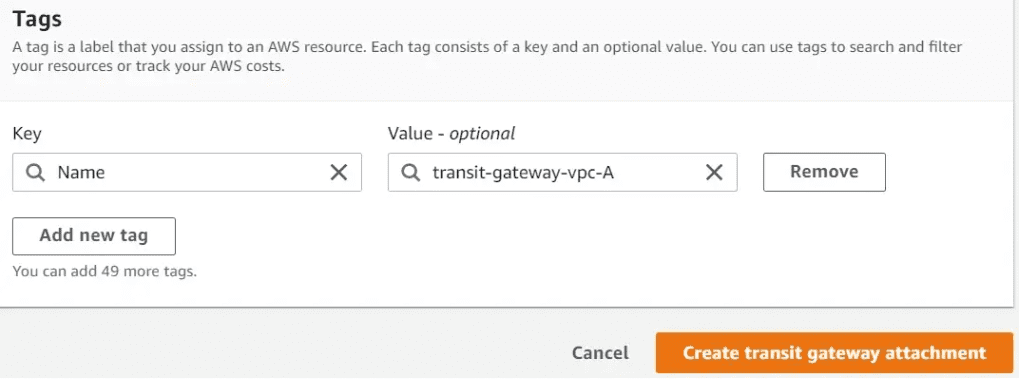Image resolution: width=1033 pixels, height=379 pixels.
Task: Remove the Name tag row
Action: tap(824, 172)
